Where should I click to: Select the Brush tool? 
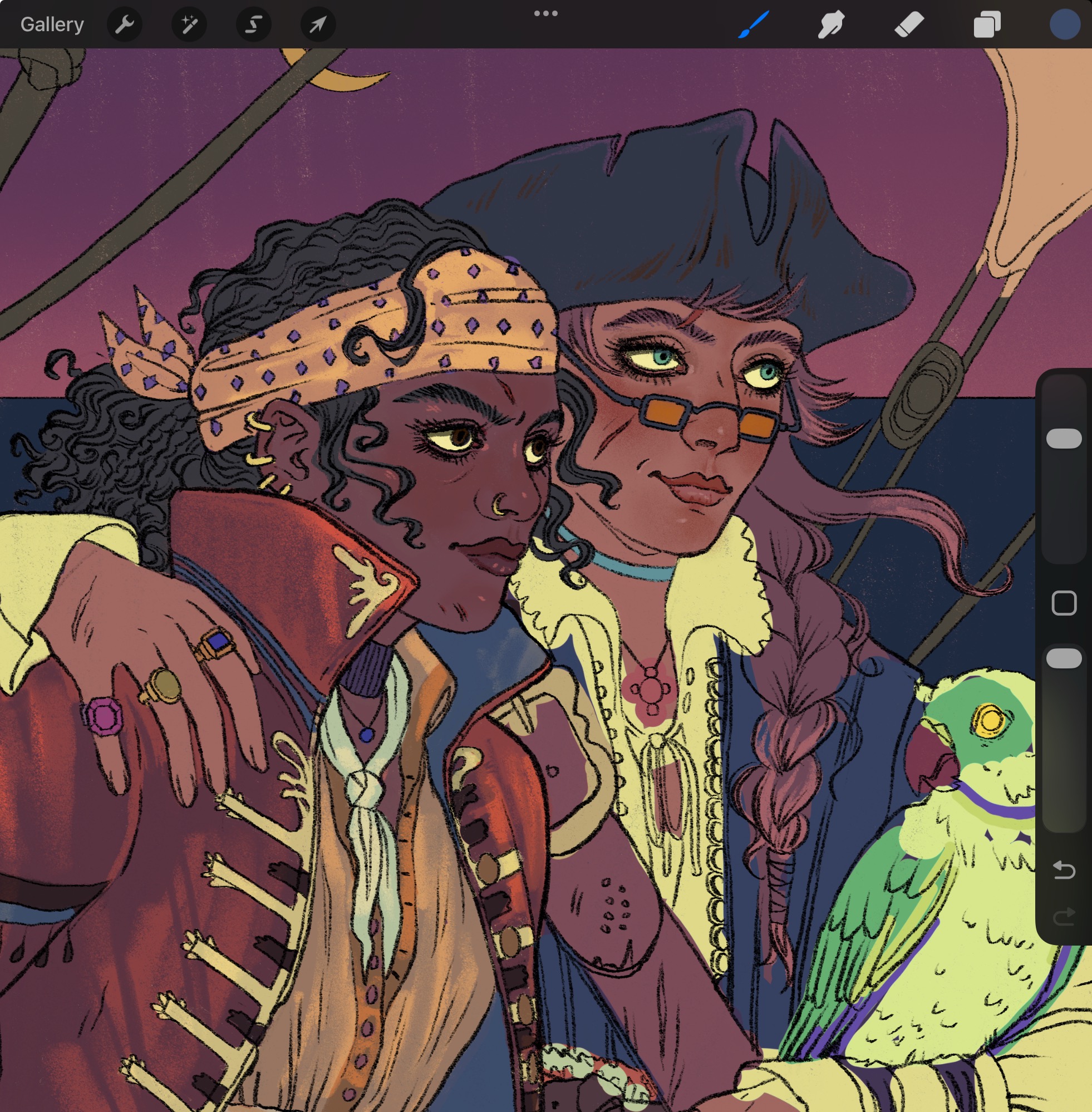click(x=753, y=24)
